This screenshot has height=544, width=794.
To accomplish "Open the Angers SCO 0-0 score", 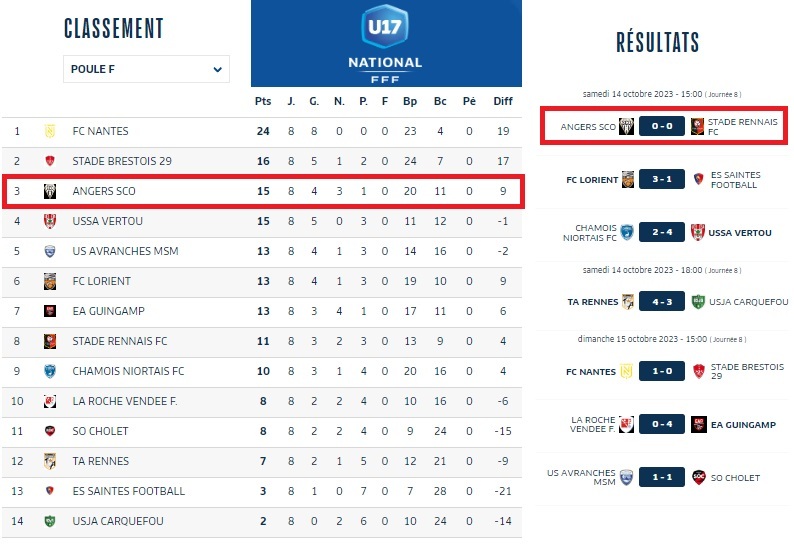I will [663, 127].
